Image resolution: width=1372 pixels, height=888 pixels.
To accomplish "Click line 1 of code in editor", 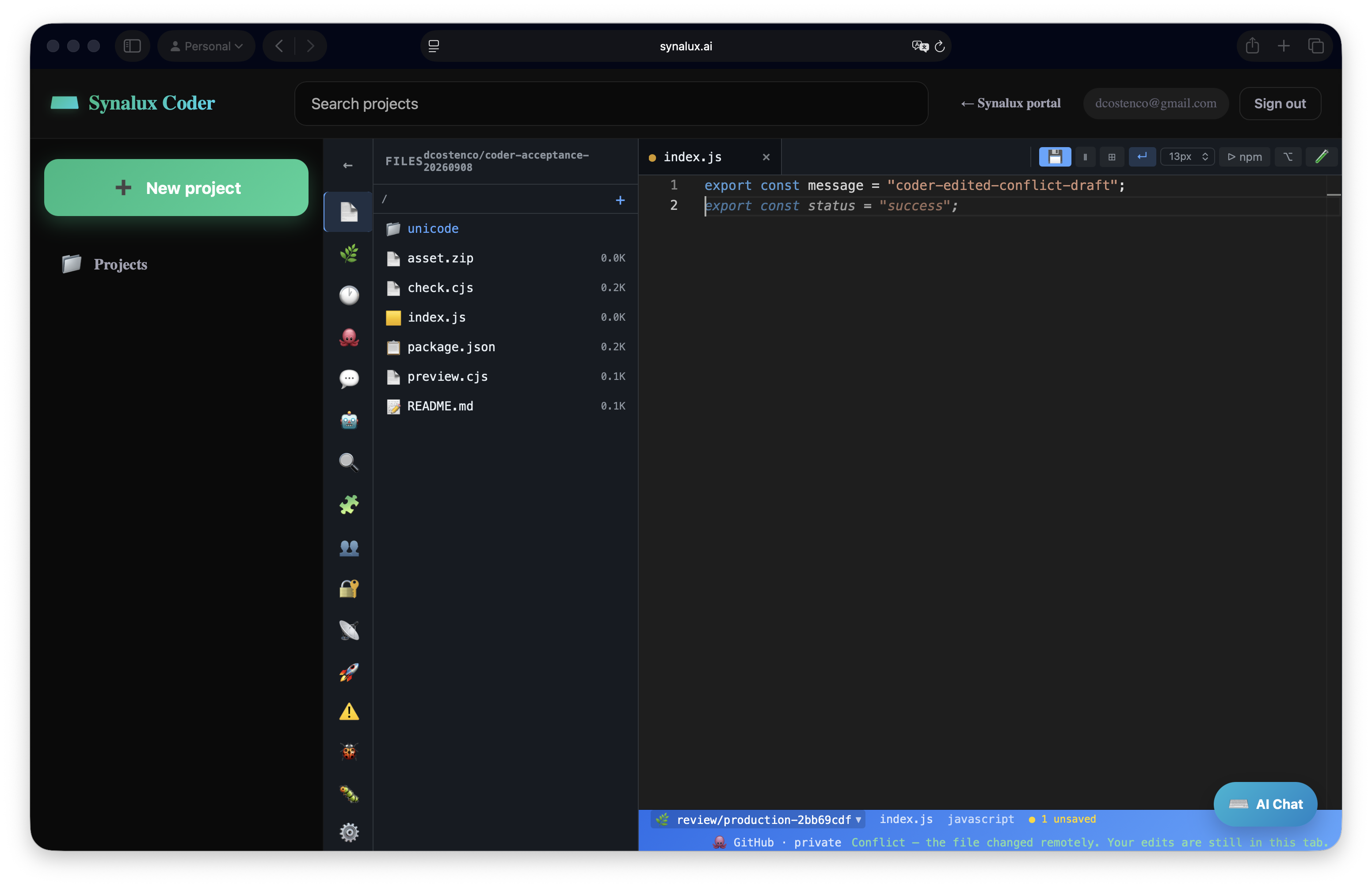I will click(x=914, y=186).
